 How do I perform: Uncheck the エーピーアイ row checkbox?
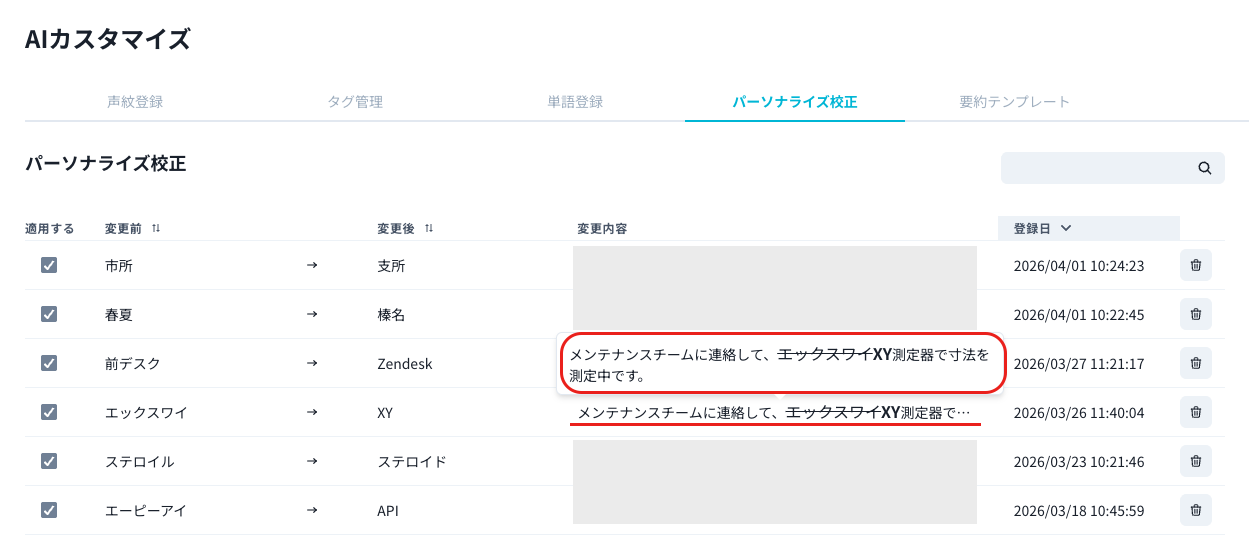tap(49, 510)
